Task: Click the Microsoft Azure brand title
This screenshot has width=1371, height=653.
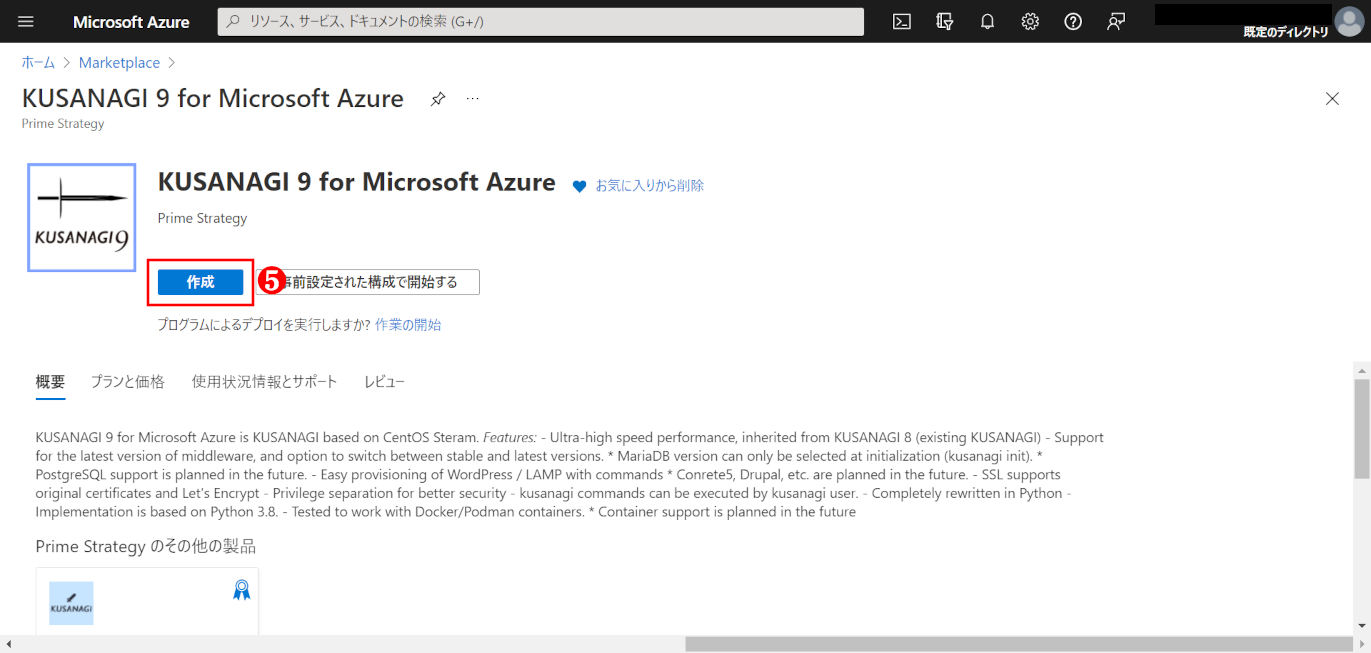Action: pyautogui.click(x=131, y=22)
